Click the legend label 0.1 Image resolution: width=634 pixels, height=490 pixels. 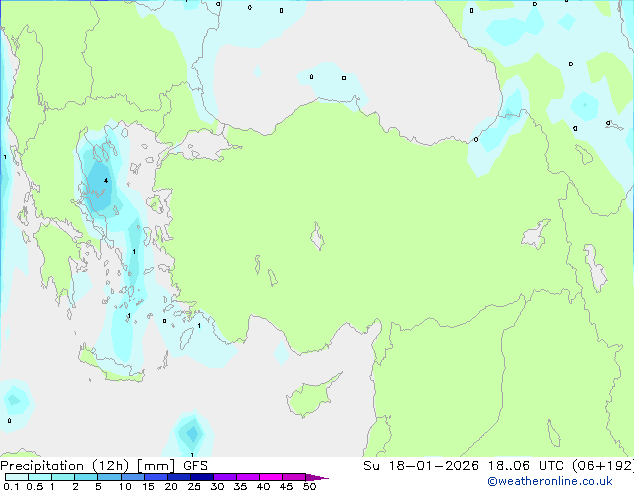tap(11, 486)
